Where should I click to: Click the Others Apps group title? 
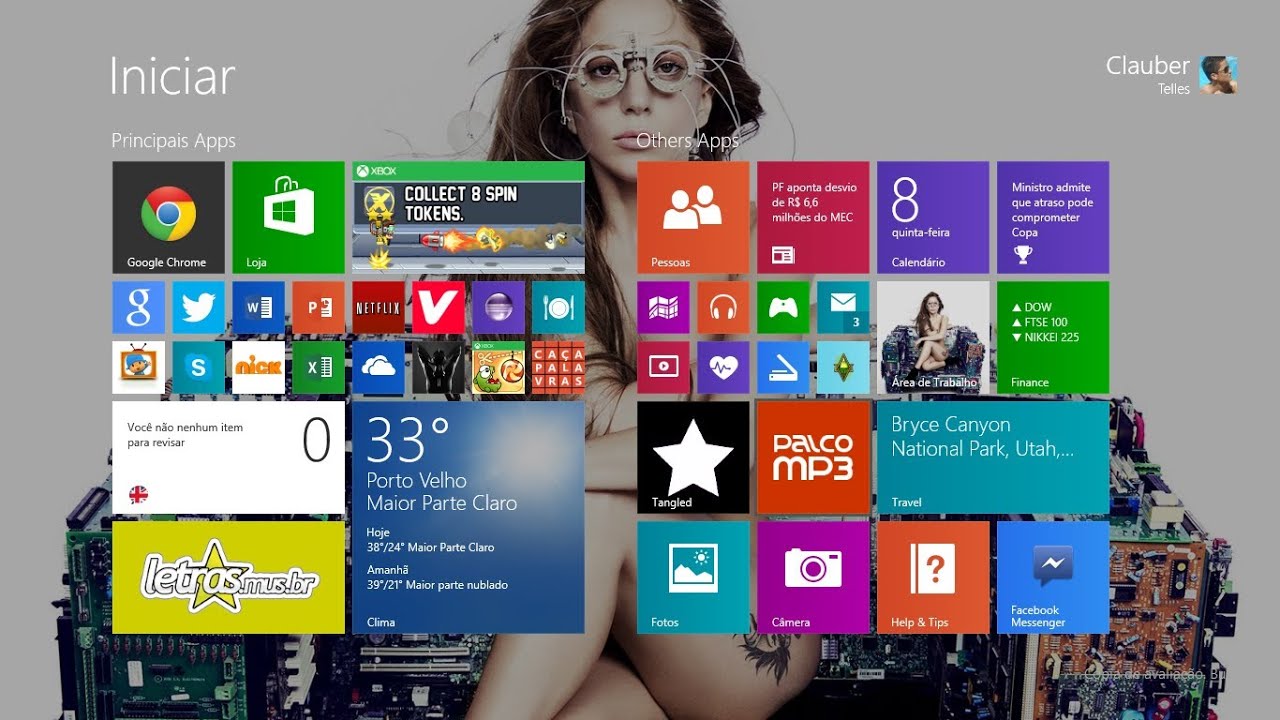pyautogui.click(x=688, y=141)
